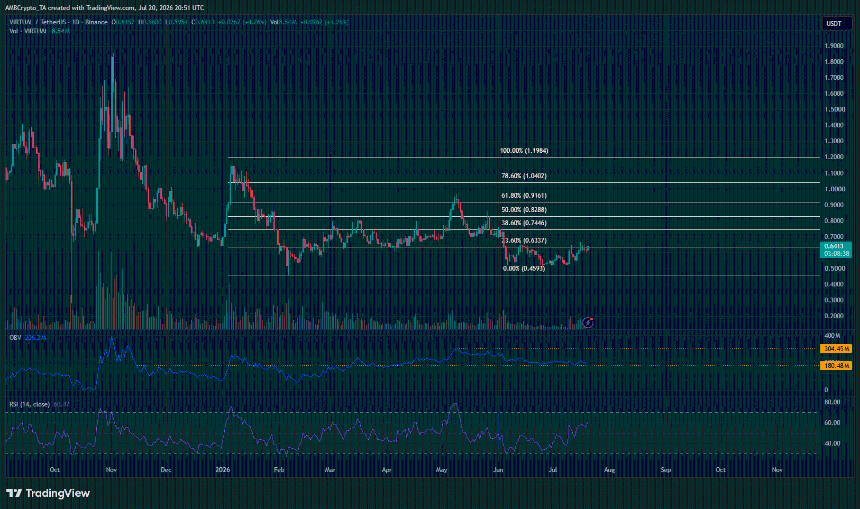Click the Sep label on time axis
Screen dimensions: 860x509
pyautogui.click(x=666, y=470)
